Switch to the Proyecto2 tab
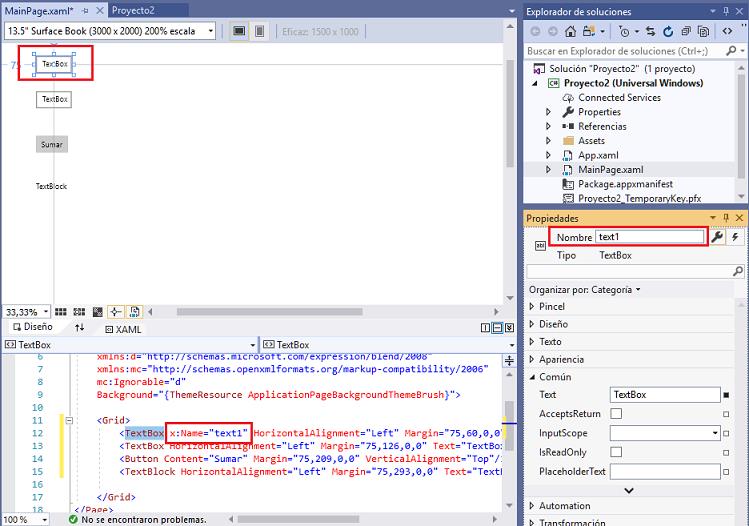Image resolution: width=749 pixels, height=526 pixels. click(x=133, y=11)
